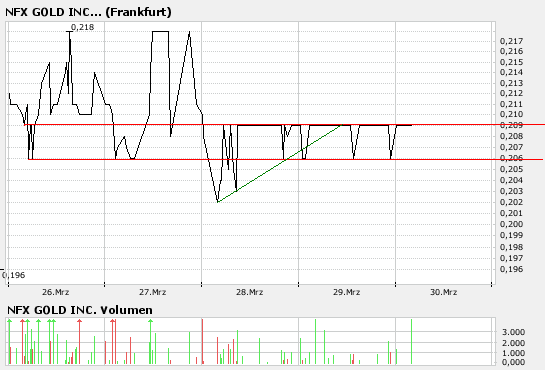Select the 30.Mrz date label

[444, 292]
